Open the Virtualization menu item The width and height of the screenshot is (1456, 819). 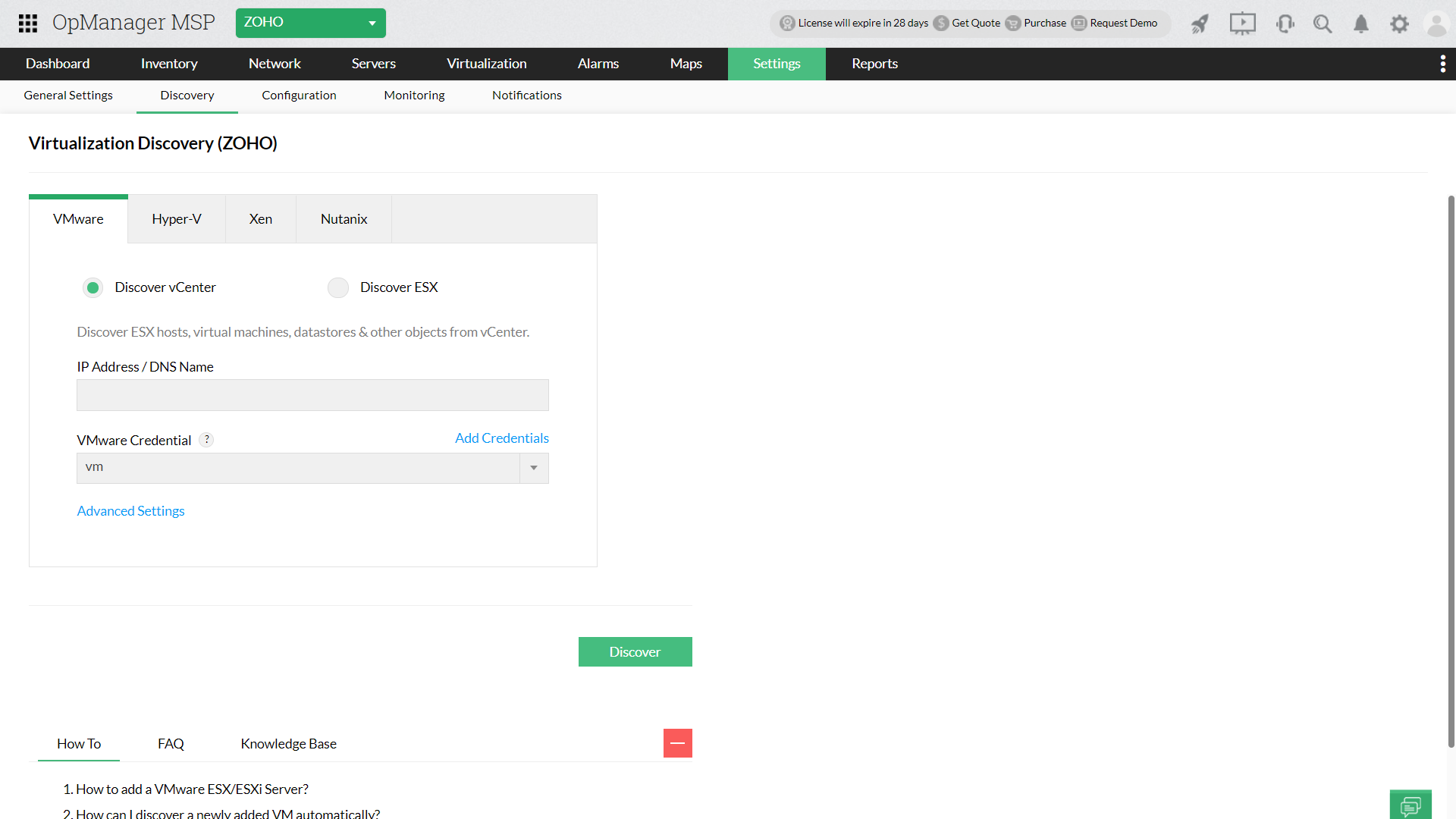486,64
